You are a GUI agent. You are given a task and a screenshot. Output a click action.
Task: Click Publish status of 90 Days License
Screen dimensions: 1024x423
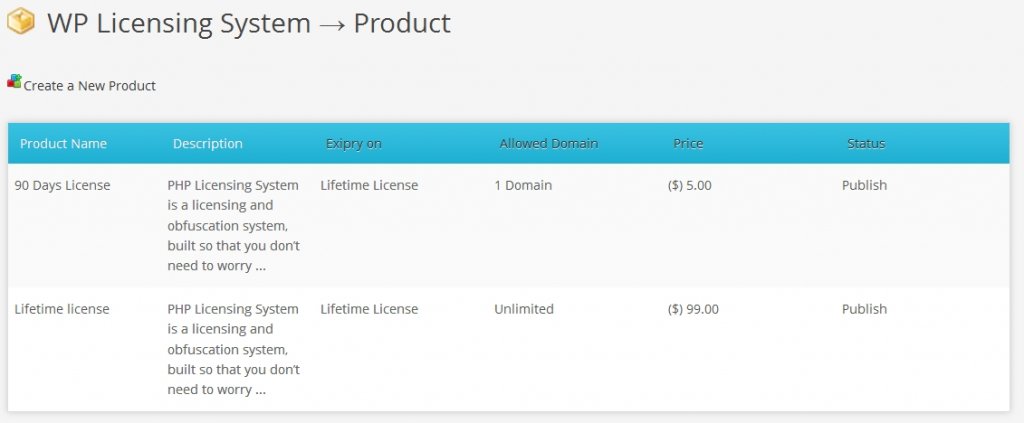point(864,186)
